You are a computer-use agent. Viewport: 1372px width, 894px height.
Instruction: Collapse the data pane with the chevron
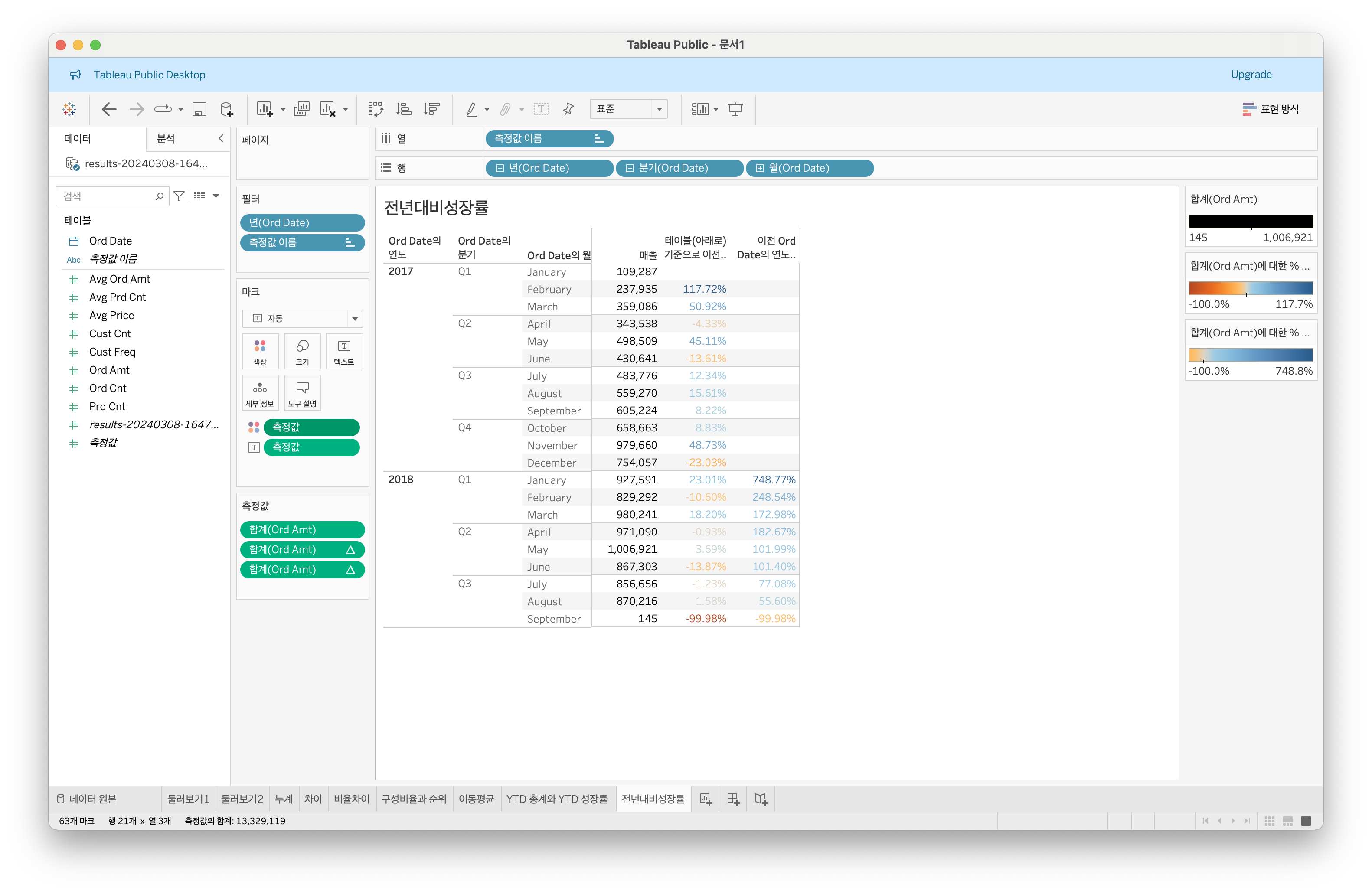tap(221, 138)
